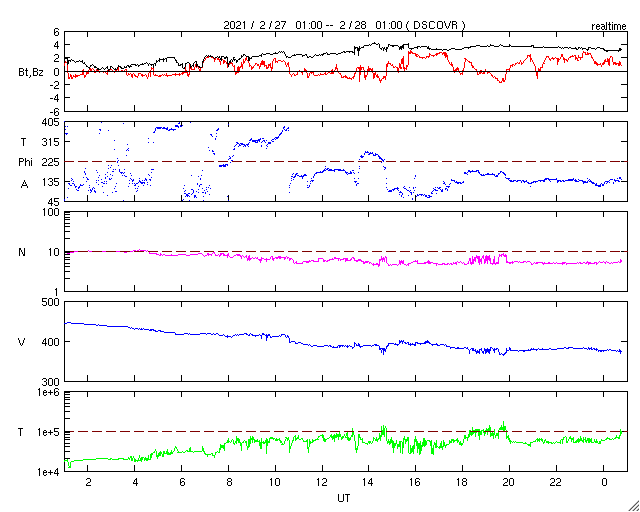Click the '500' tick value on the velocity panel
The width and height of the screenshot is (640, 512).
[51, 302]
